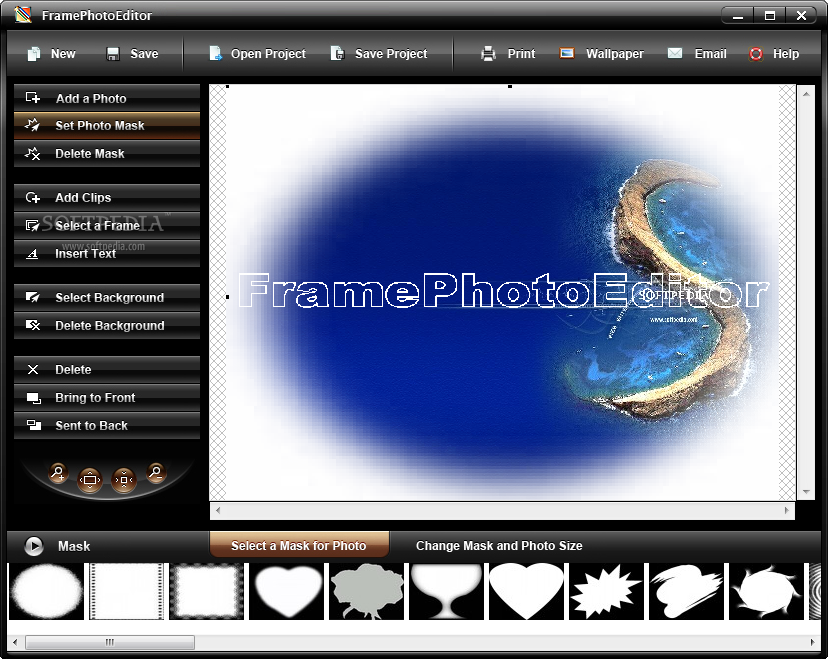This screenshot has height=659, width=828.
Task: Click the actual size round icon
Action: click(x=124, y=480)
